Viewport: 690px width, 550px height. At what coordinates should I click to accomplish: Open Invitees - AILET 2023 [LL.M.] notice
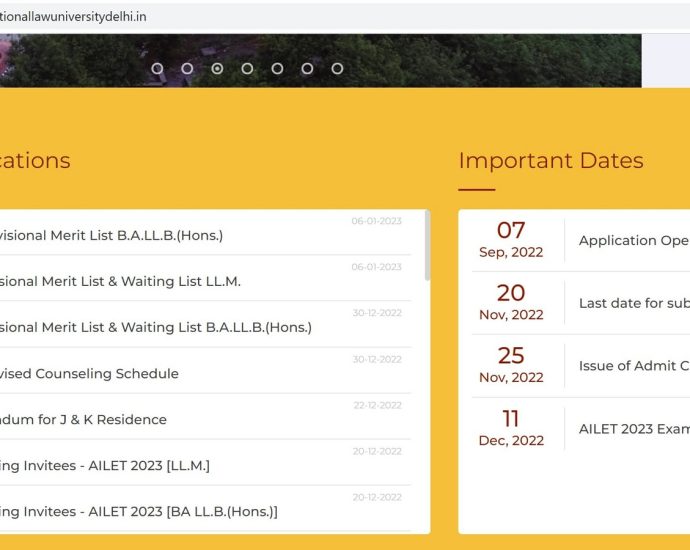point(105,466)
